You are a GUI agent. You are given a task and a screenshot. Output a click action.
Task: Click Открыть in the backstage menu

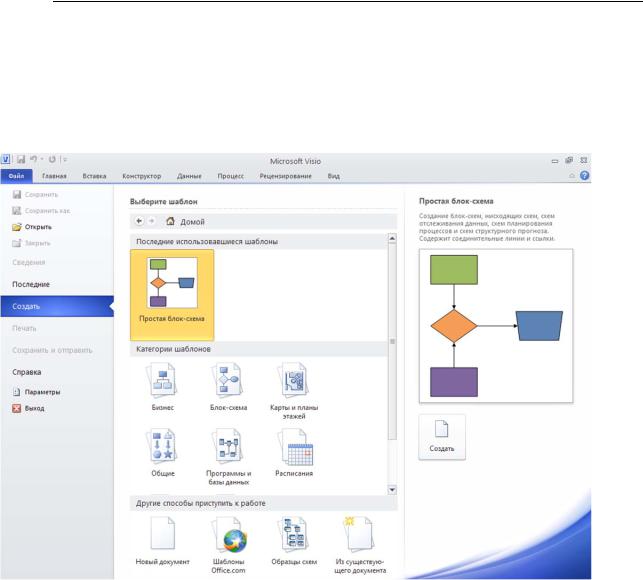[x=32, y=227]
